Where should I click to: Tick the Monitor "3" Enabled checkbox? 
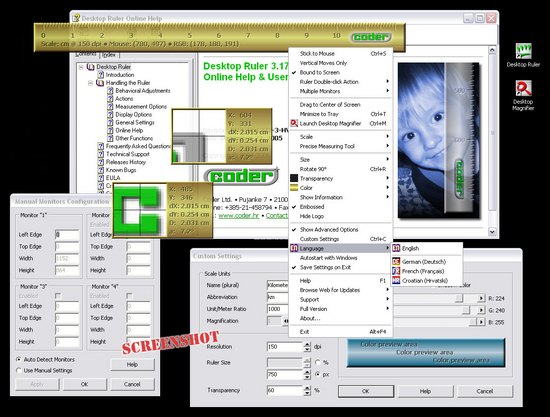pos(58,296)
